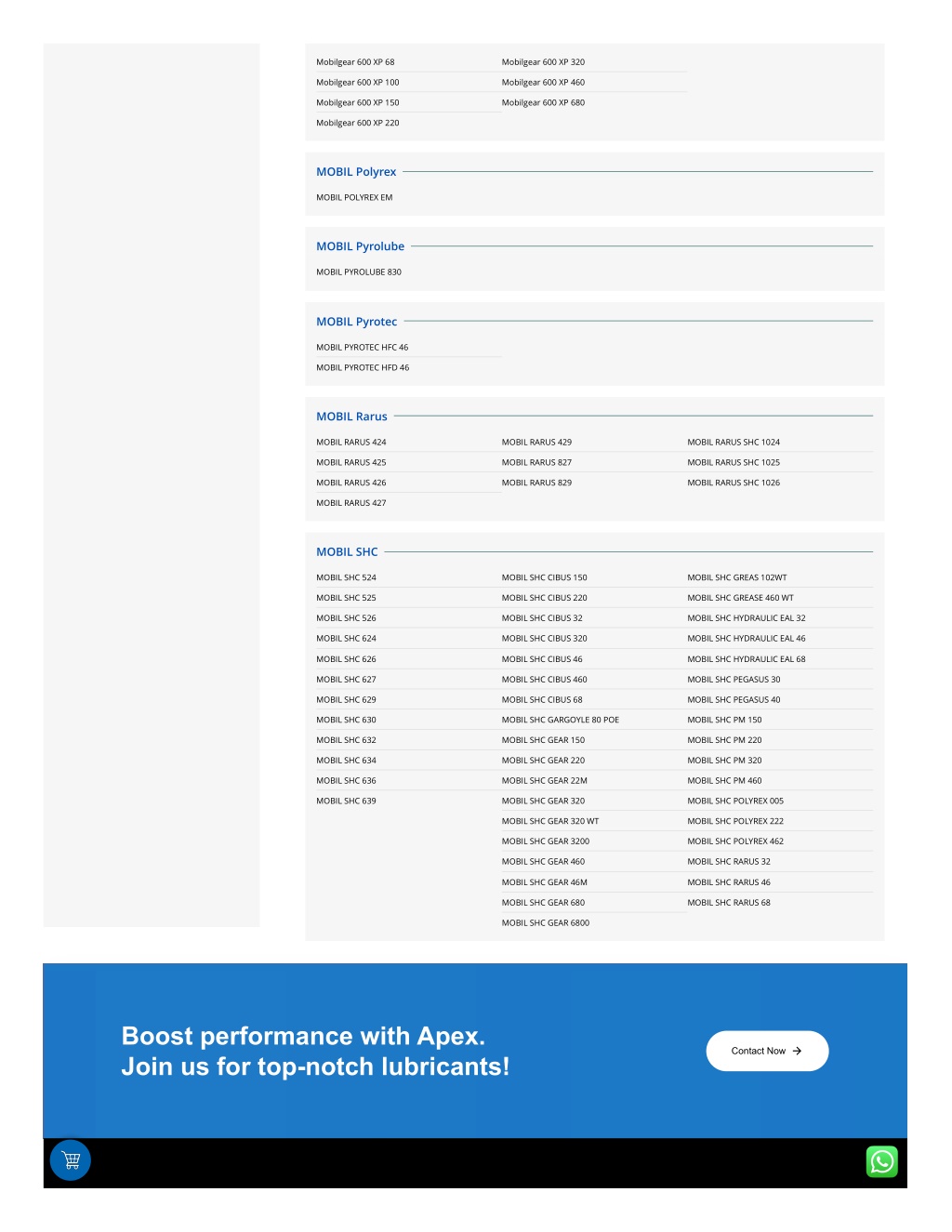View MOBIL SHC GEAR 320 WT
Image resolution: width=952 pixels, height=1232 pixels.
point(550,822)
